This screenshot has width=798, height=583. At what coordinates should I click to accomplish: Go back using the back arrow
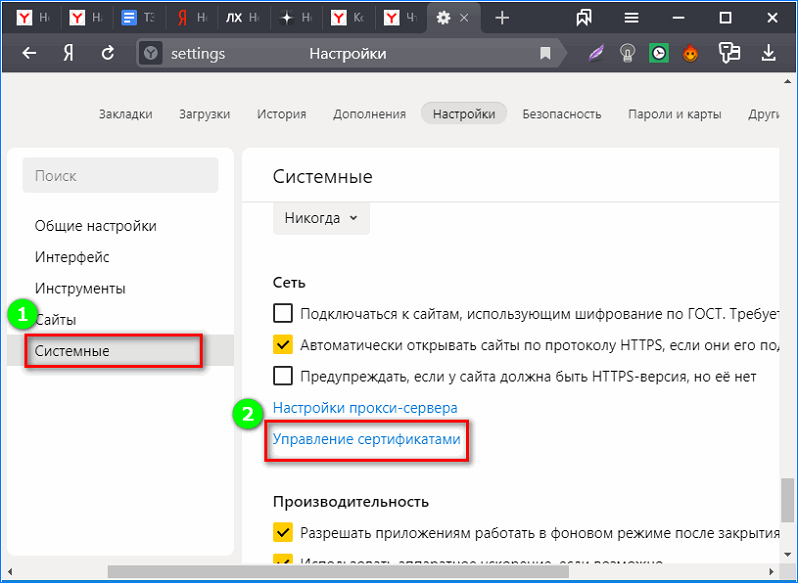pyautogui.click(x=29, y=53)
